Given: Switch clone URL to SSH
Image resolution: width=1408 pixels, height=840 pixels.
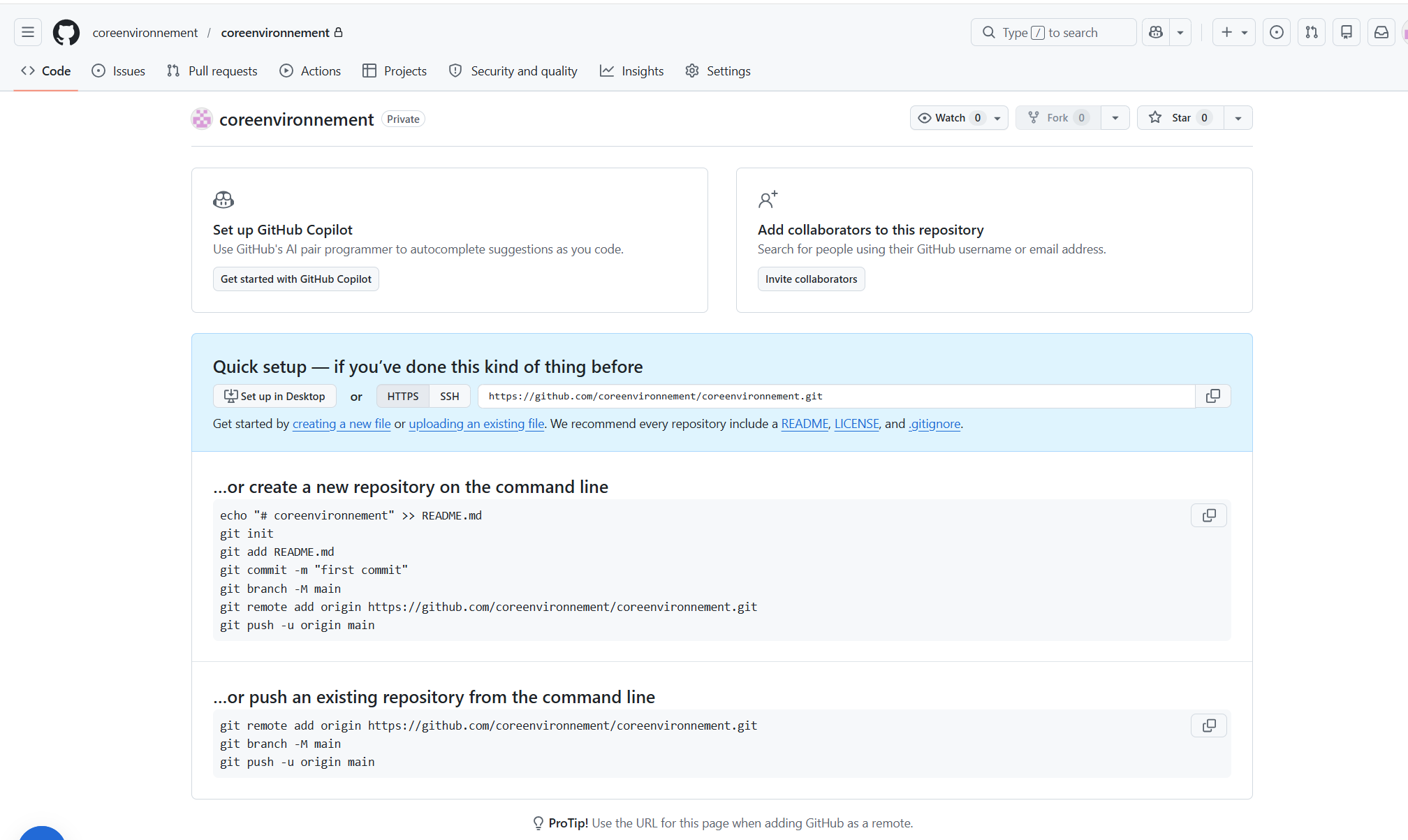Looking at the screenshot, I should pos(449,396).
